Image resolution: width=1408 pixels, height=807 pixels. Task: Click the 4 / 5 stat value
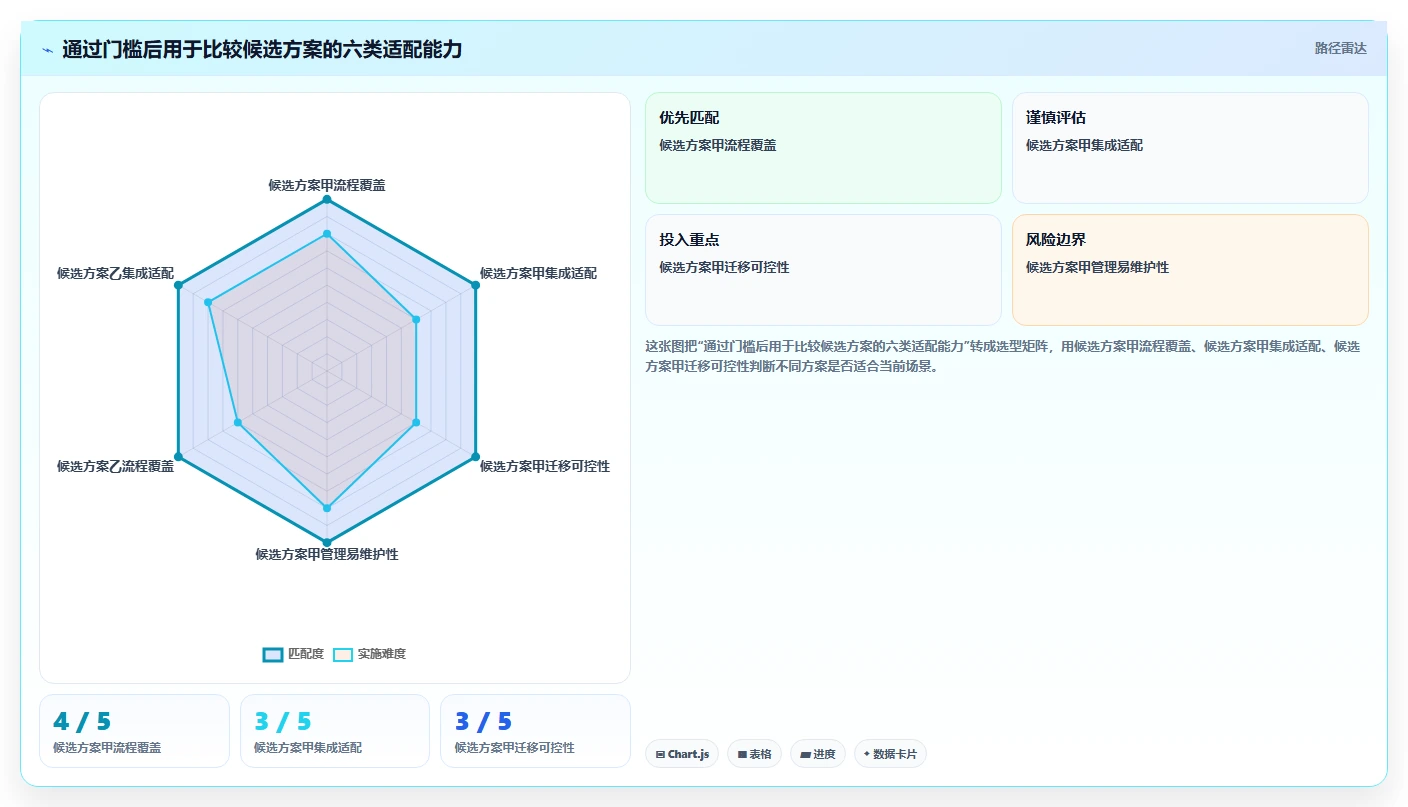(x=82, y=721)
